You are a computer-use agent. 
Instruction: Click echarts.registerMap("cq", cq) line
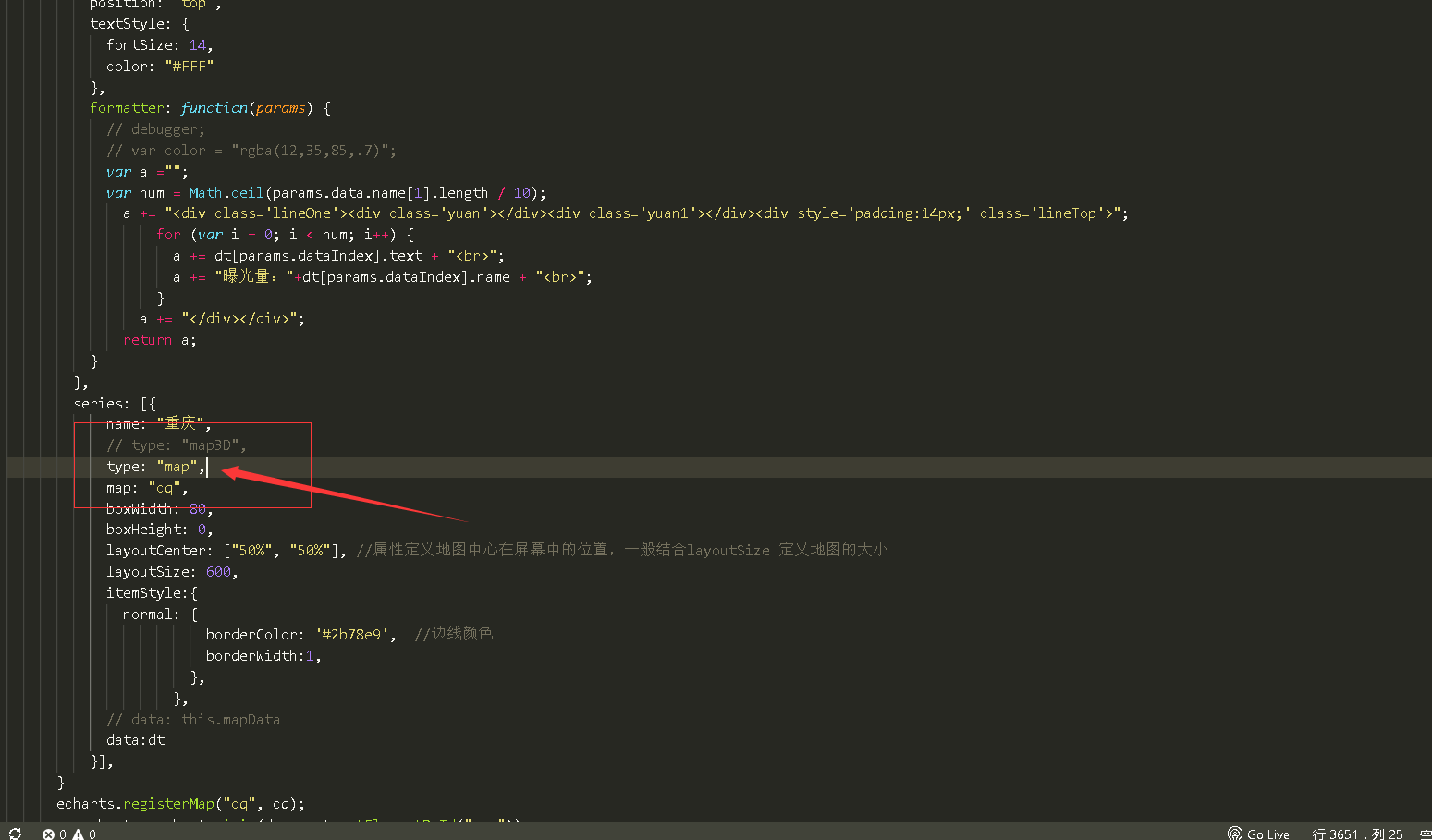[180, 804]
